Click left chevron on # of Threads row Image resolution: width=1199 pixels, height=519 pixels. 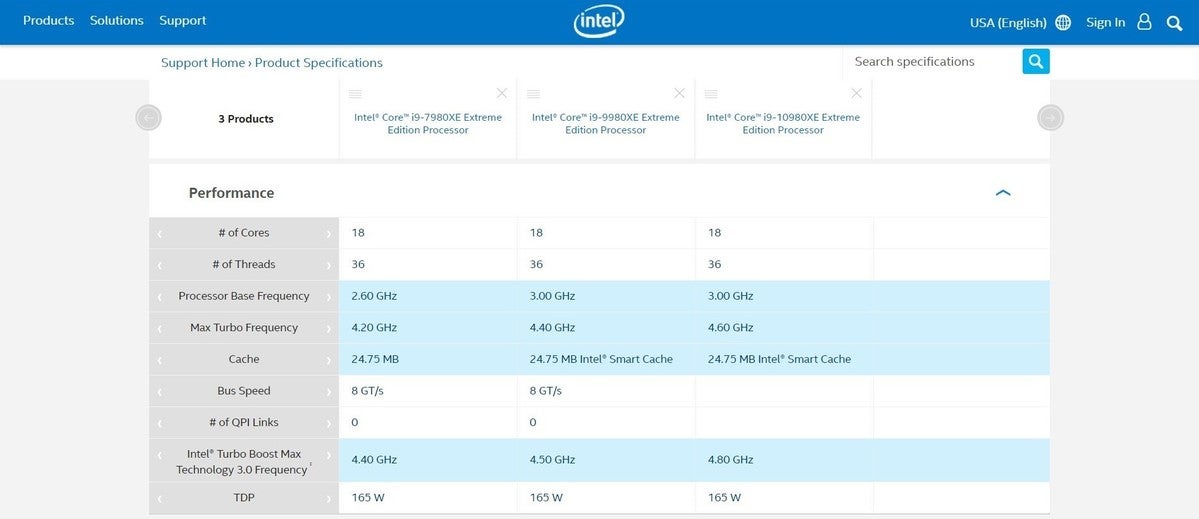(159, 264)
